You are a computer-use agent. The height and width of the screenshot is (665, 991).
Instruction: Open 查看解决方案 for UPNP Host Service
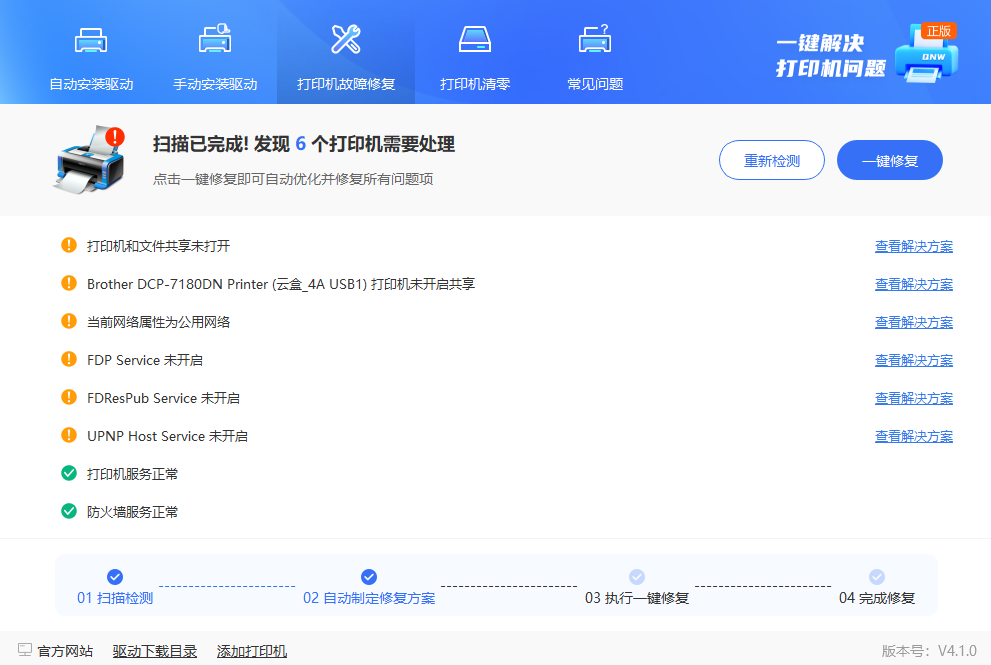tap(913, 436)
